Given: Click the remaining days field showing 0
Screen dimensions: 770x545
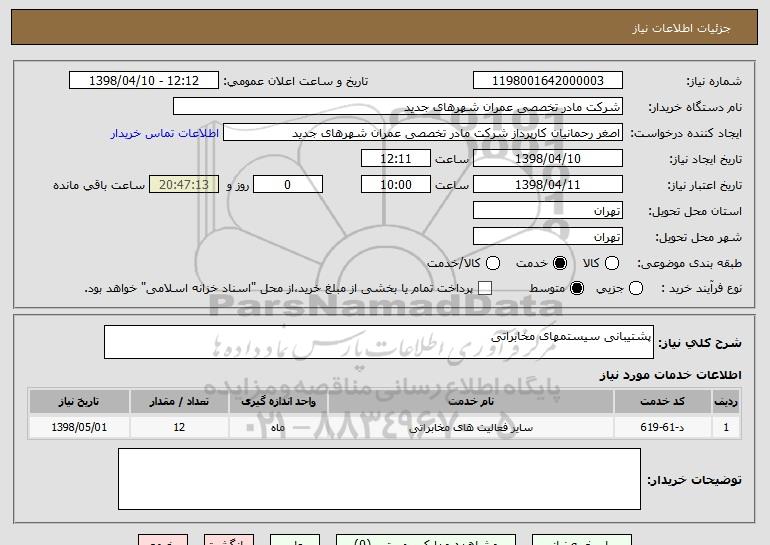Looking at the screenshot, I should tap(288, 185).
